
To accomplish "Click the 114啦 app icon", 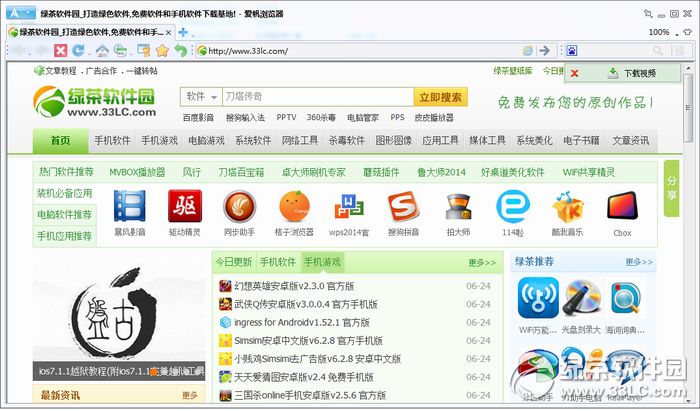I will point(513,206).
